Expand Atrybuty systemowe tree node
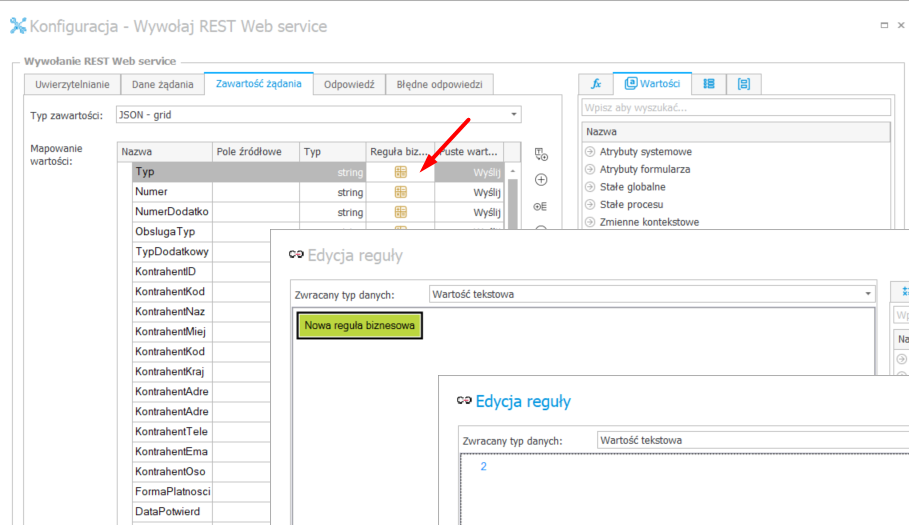The image size is (909, 525). coord(590,152)
